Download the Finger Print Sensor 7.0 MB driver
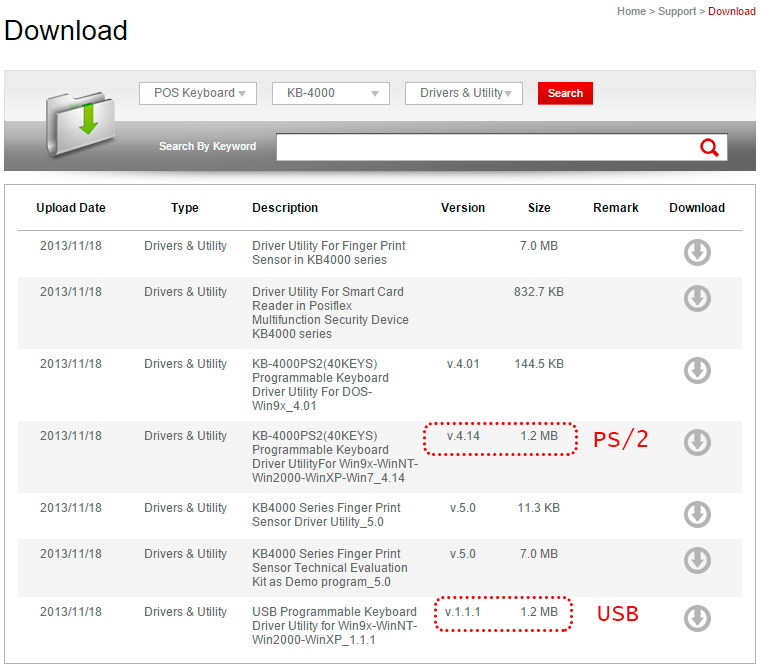 [x=697, y=252]
